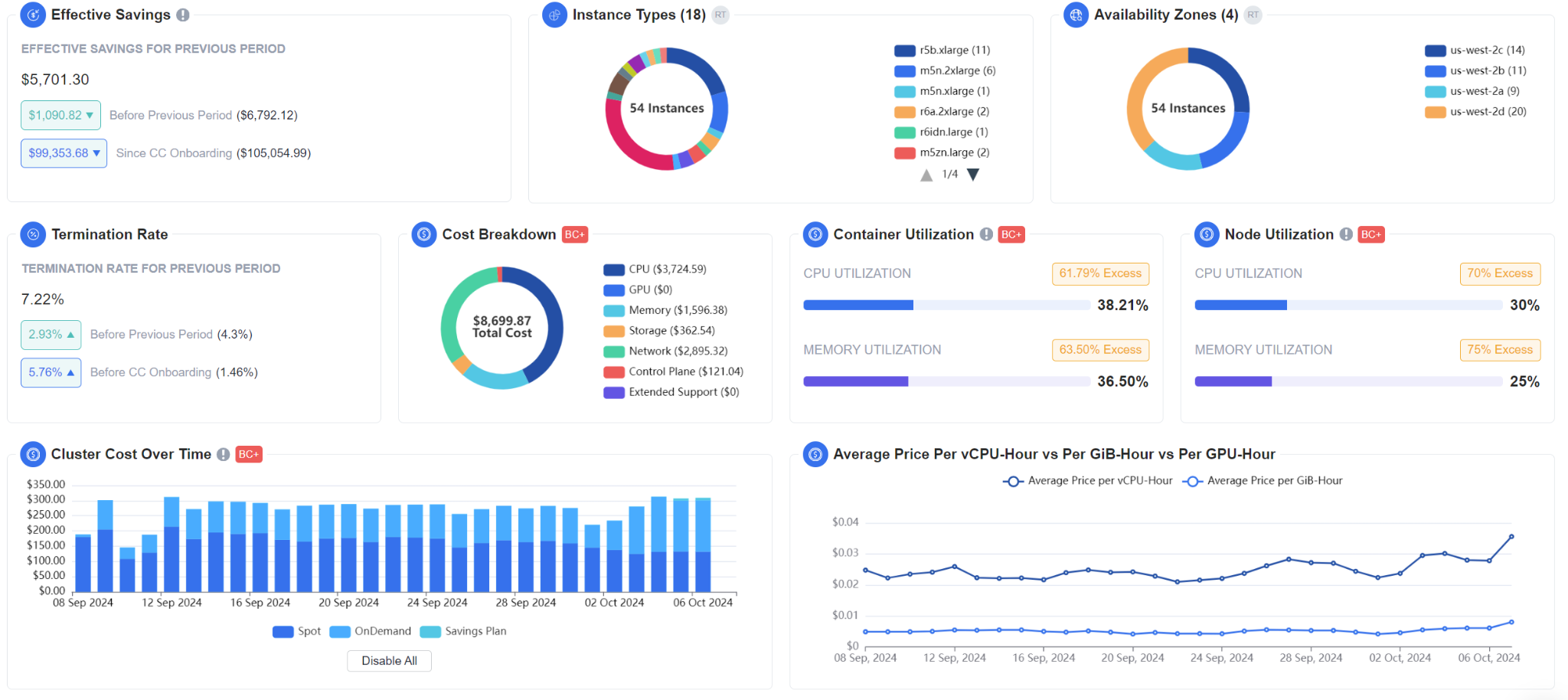Expand the $99,353.68 savings dropdown
Screen dimensions: 1568x700
(x=64, y=153)
